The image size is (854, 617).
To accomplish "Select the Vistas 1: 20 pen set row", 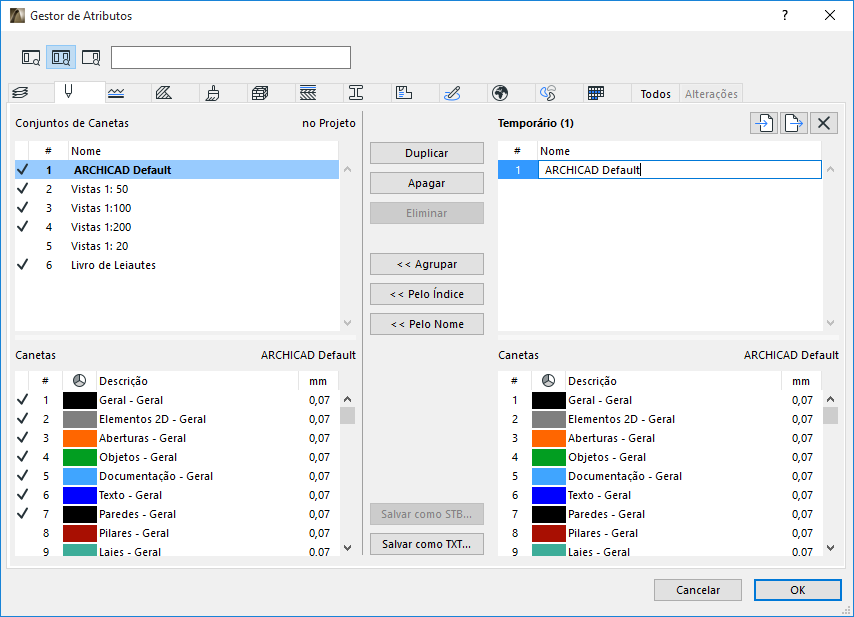I will tap(100, 246).
